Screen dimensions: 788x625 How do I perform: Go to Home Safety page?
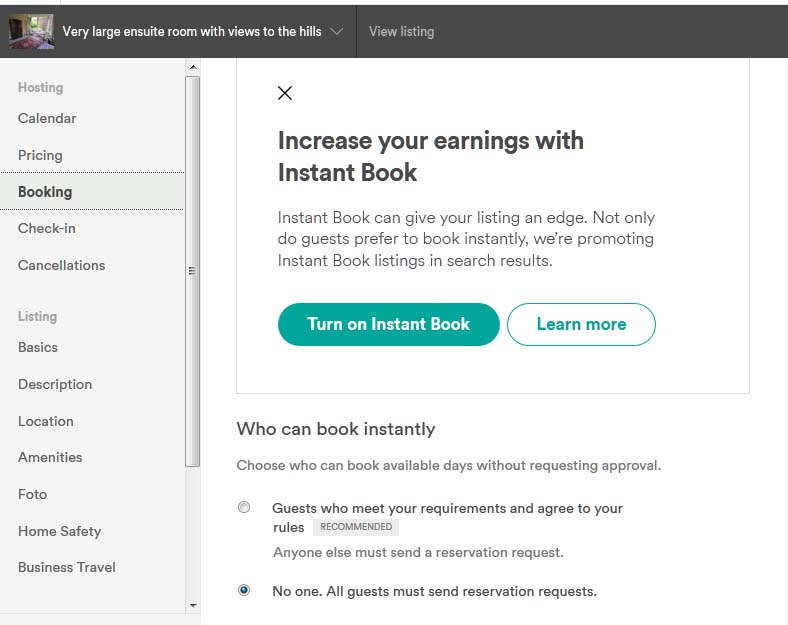click(x=59, y=531)
